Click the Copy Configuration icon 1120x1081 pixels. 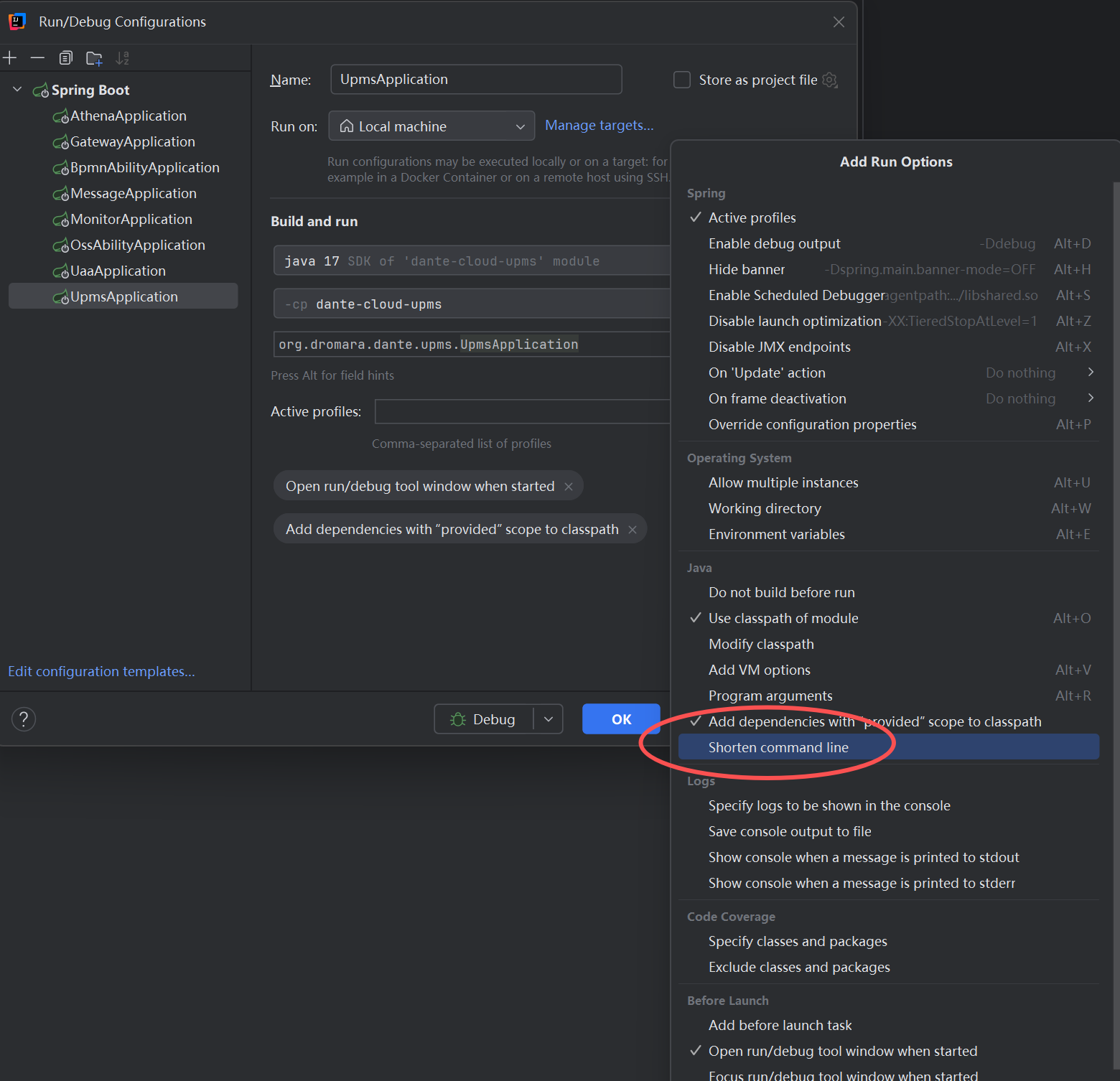pyautogui.click(x=66, y=58)
